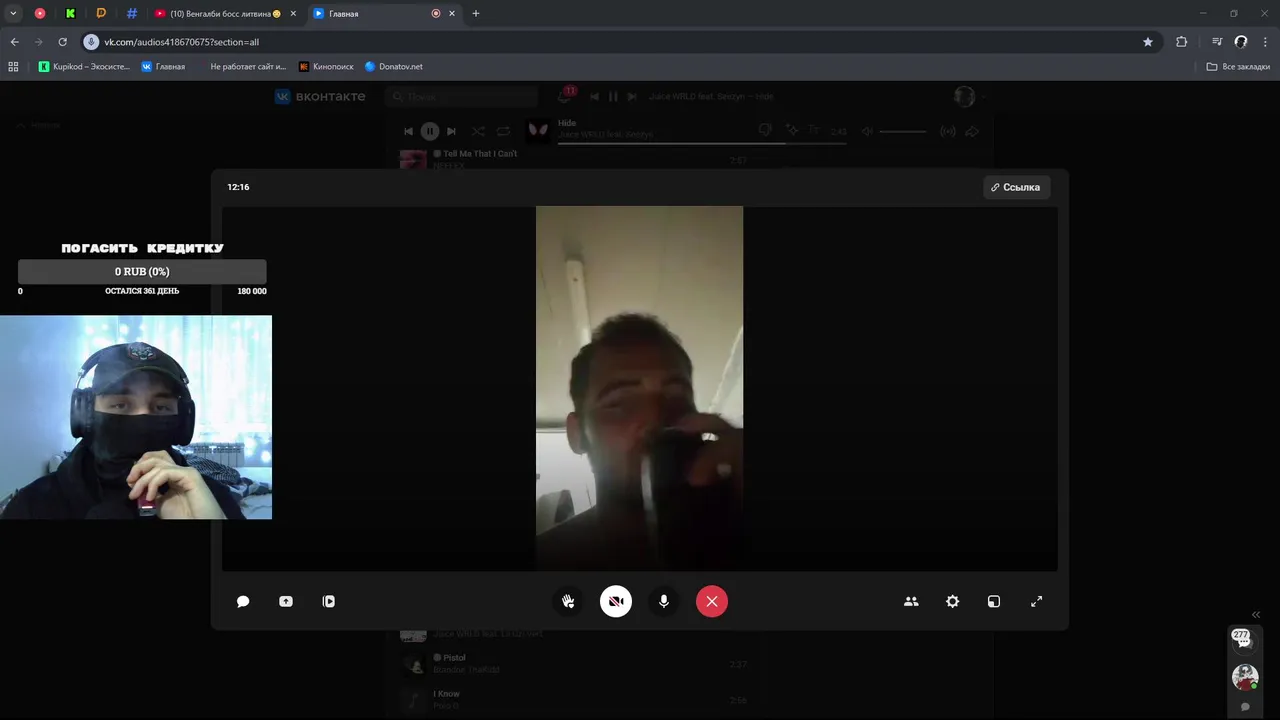Image resolution: width=1280 pixels, height=720 pixels.
Task: Open chat avatar in right sidebar
Action: [1245, 677]
